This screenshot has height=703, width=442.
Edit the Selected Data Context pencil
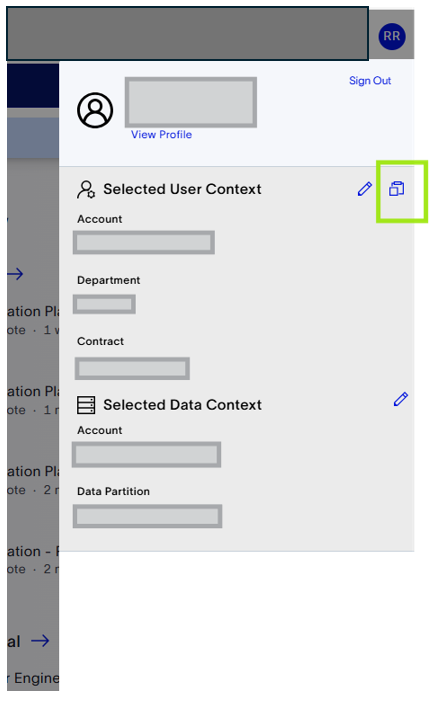pos(401,399)
